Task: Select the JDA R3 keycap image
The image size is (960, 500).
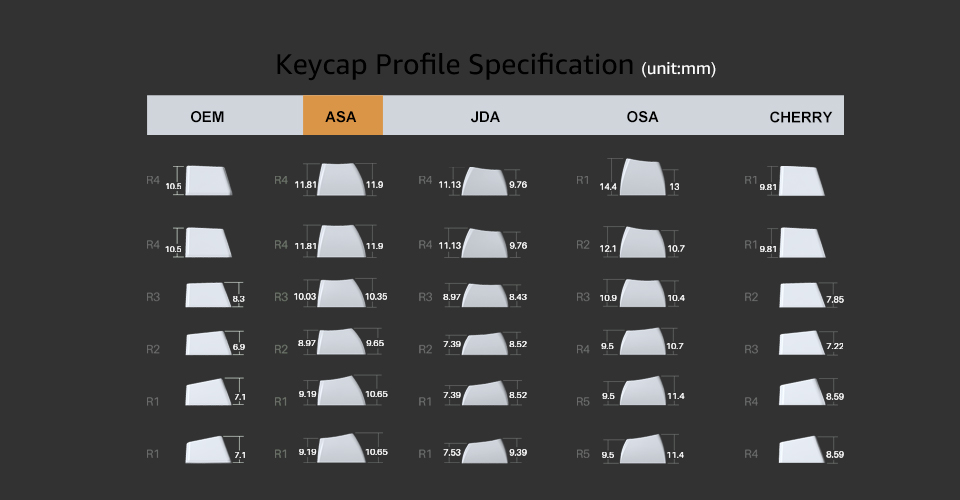Action: [486, 296]
